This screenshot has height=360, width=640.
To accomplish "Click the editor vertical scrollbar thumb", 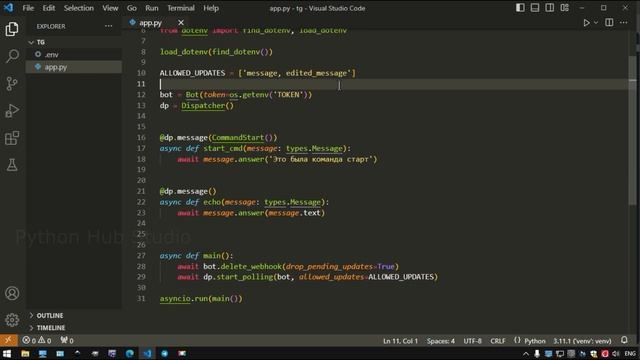I will pos(633,131).
